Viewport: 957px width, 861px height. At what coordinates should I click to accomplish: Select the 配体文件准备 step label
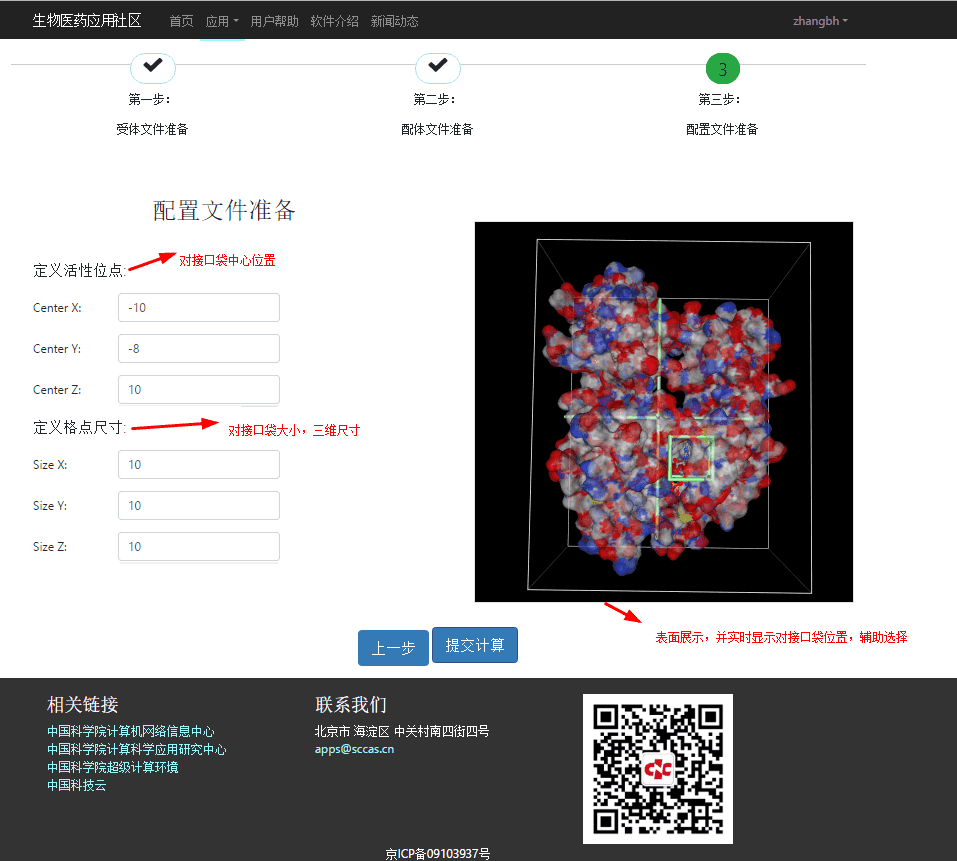pyautogui.click(x=437, y=129)
